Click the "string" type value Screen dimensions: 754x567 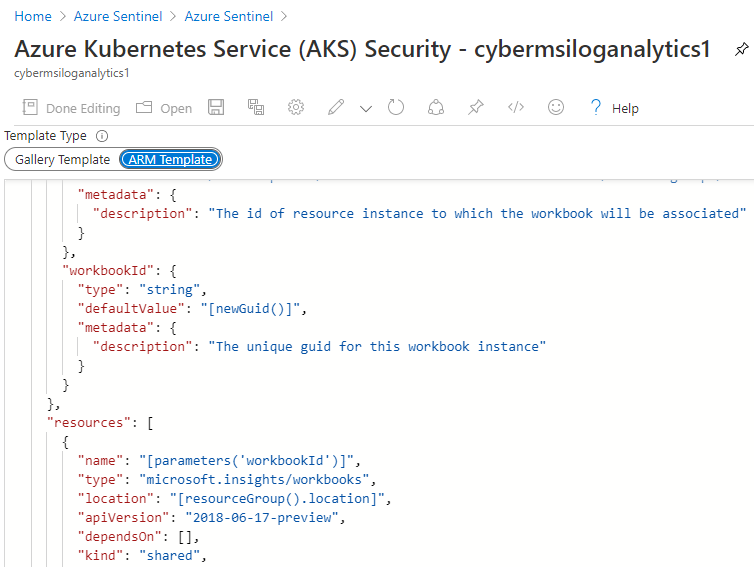(170, 290)
